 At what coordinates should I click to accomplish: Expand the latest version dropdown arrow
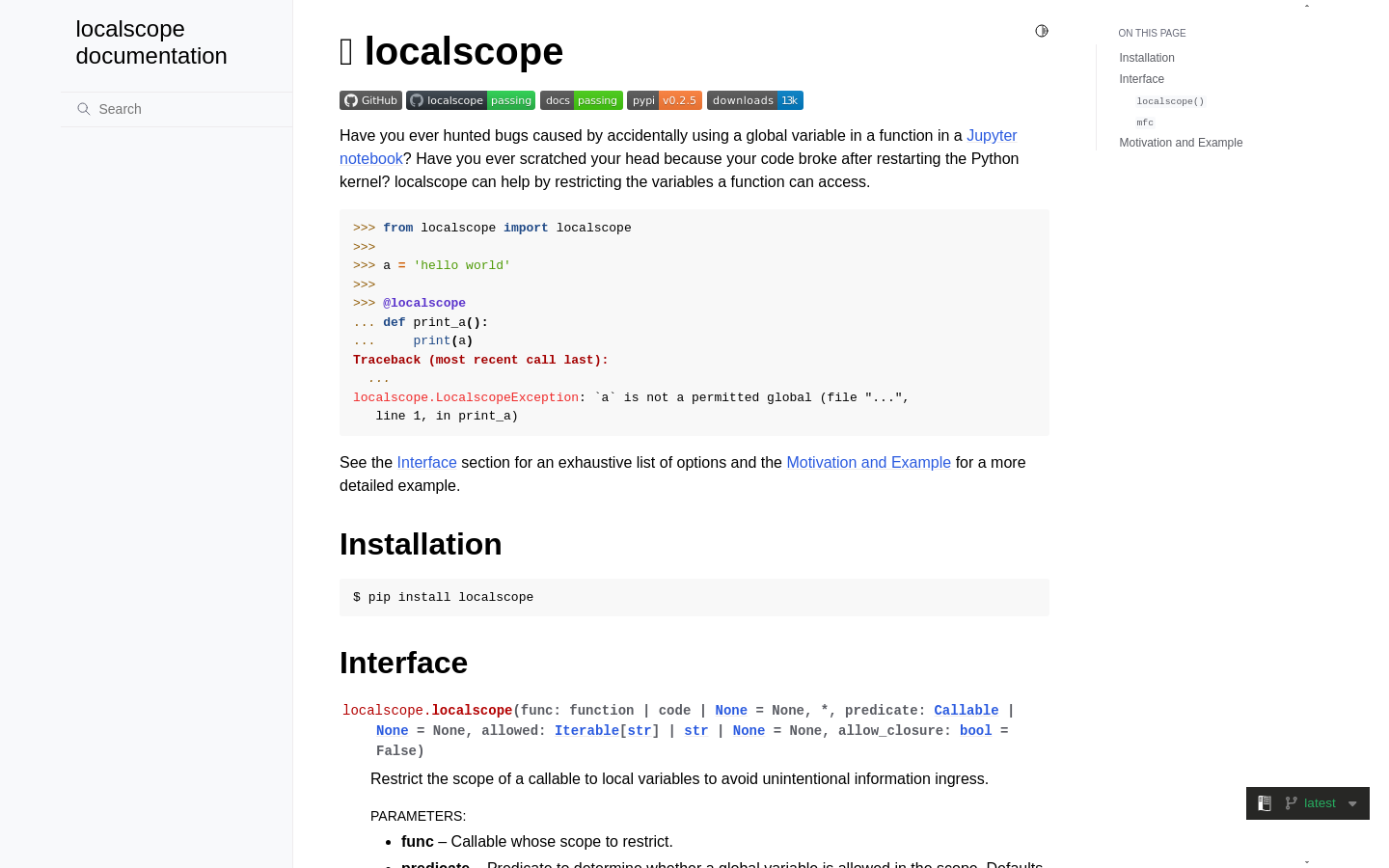[1352, 803]
